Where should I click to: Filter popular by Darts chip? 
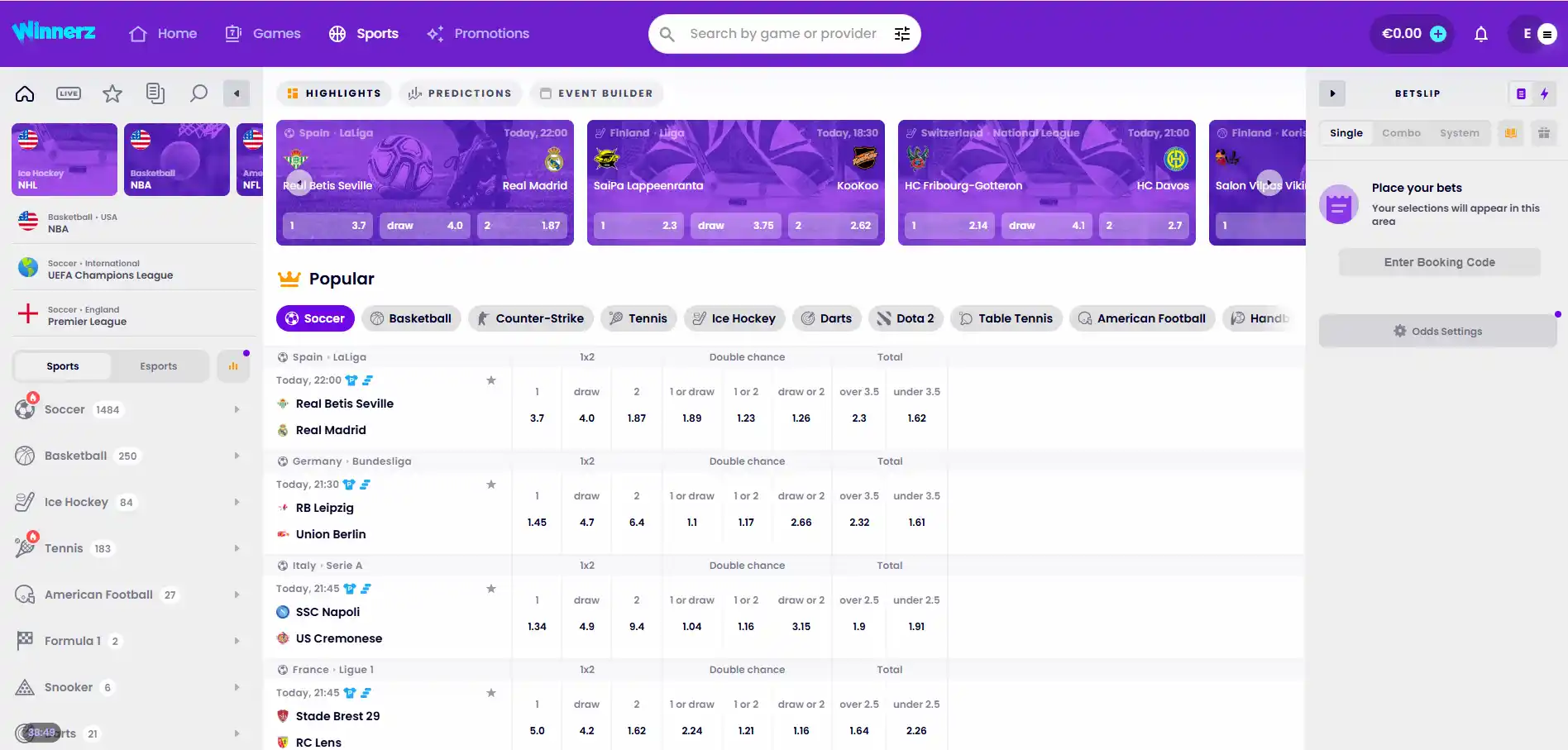click(x=826, y=318)
